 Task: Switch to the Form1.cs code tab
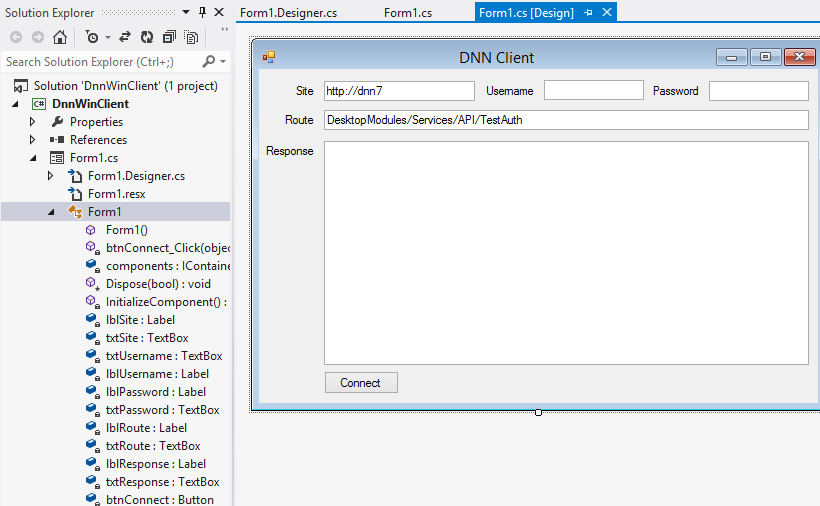tap(408, 13)
